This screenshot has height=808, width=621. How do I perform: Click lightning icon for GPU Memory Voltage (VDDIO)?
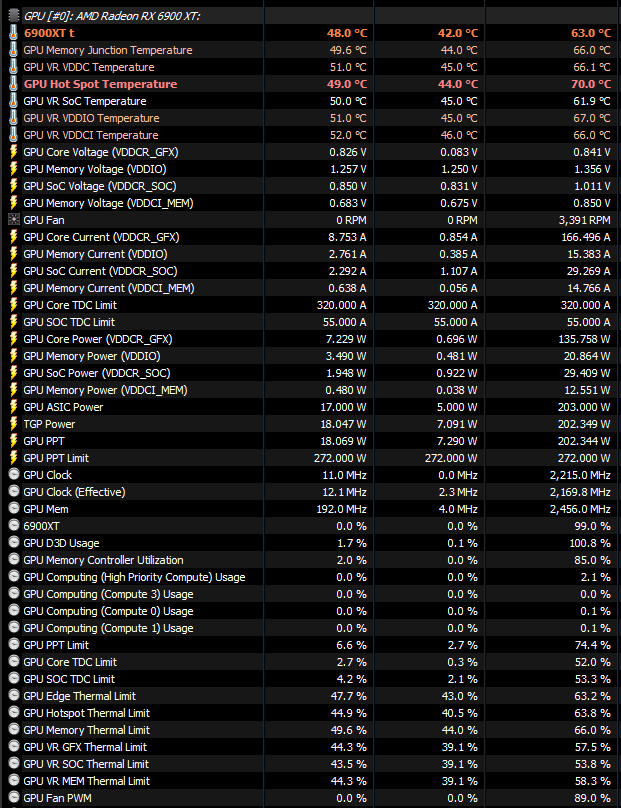coord(14,169)
